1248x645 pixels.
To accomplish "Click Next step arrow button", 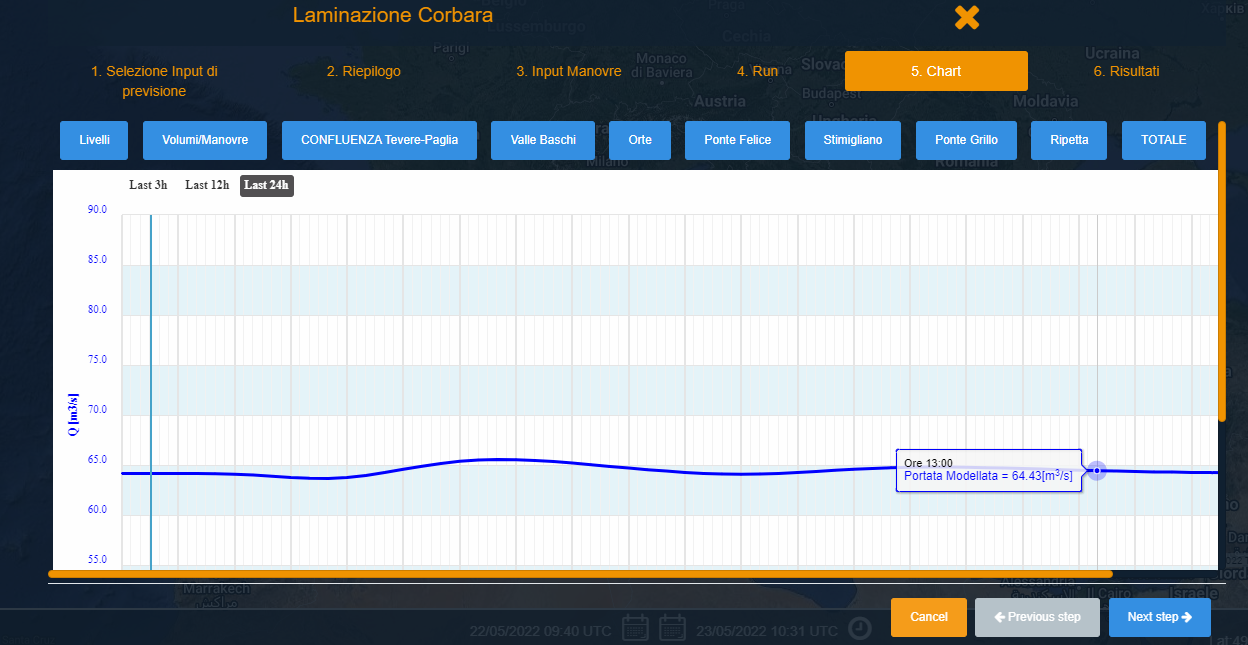I will point(1160,617).
